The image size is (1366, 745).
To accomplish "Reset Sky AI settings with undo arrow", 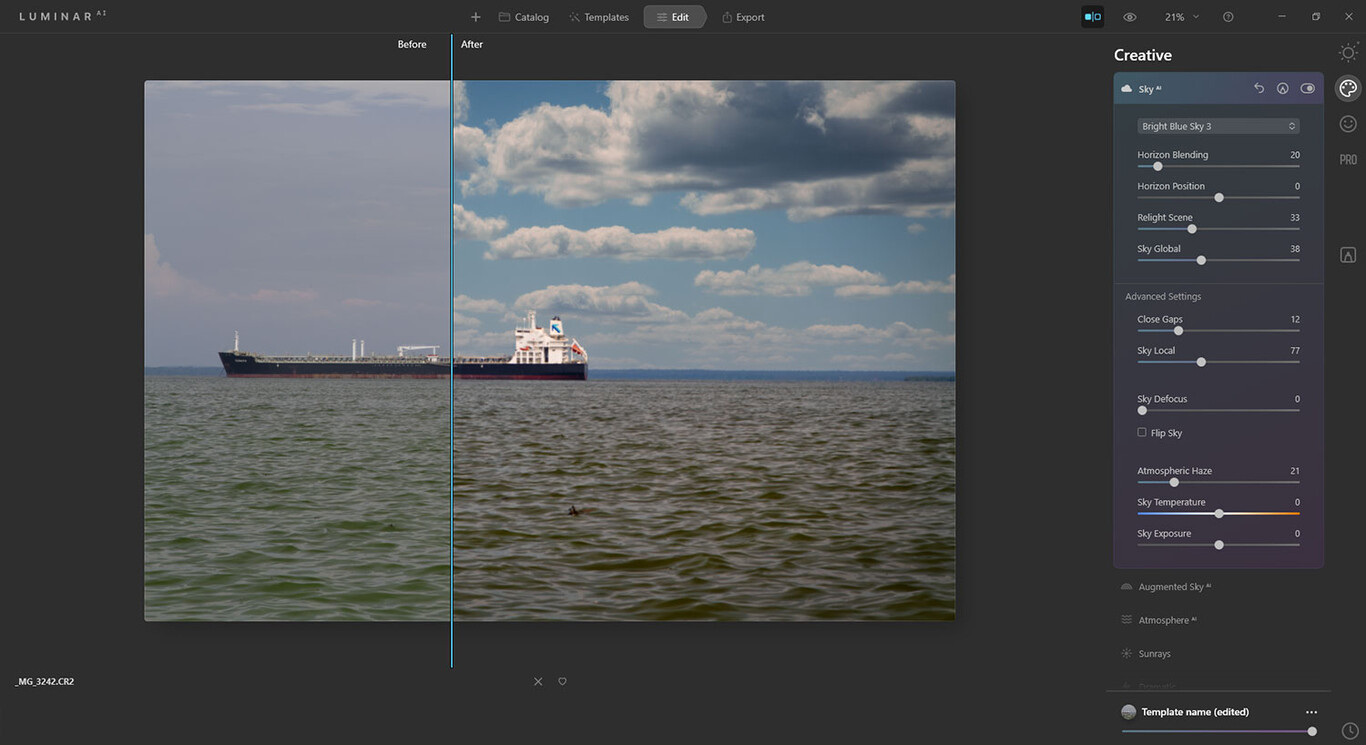I will (1259, 88).
